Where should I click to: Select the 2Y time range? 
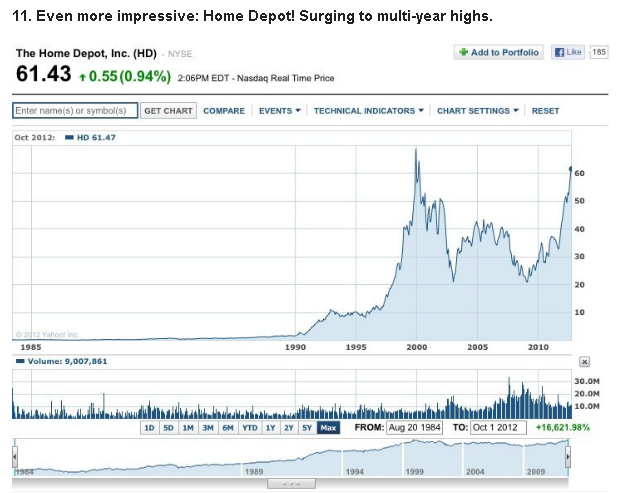point(289,428)
